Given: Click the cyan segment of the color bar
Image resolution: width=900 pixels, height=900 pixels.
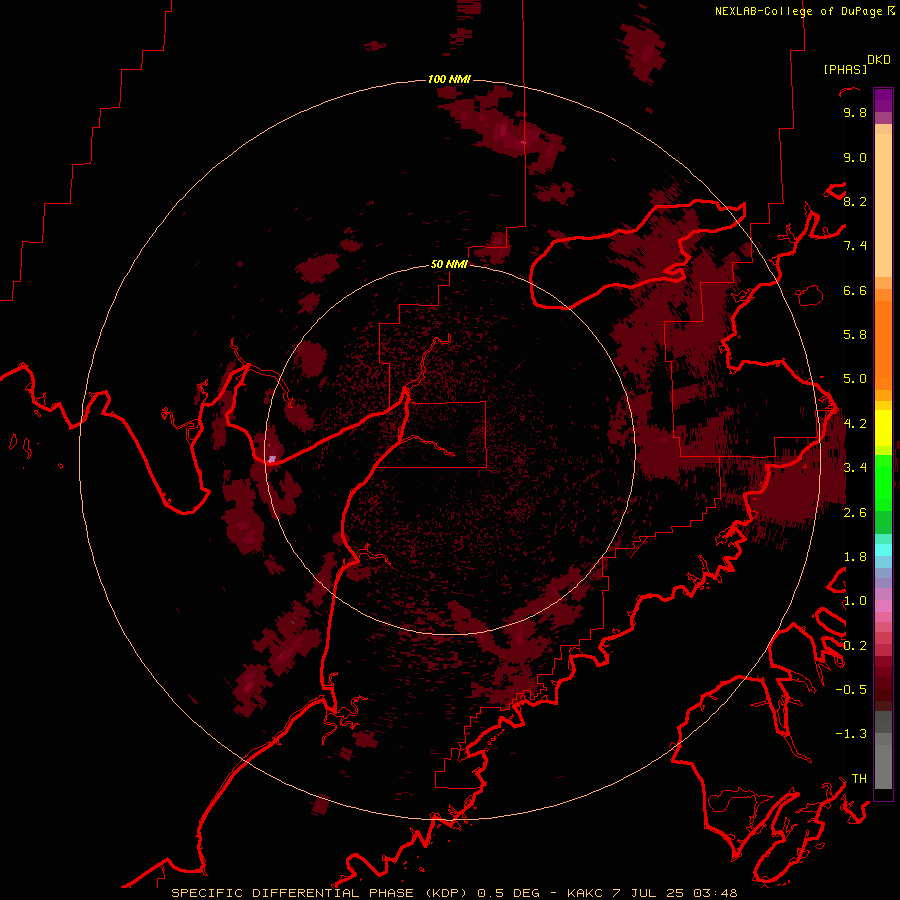Looking at the screenshot, I should coord(883,549).
